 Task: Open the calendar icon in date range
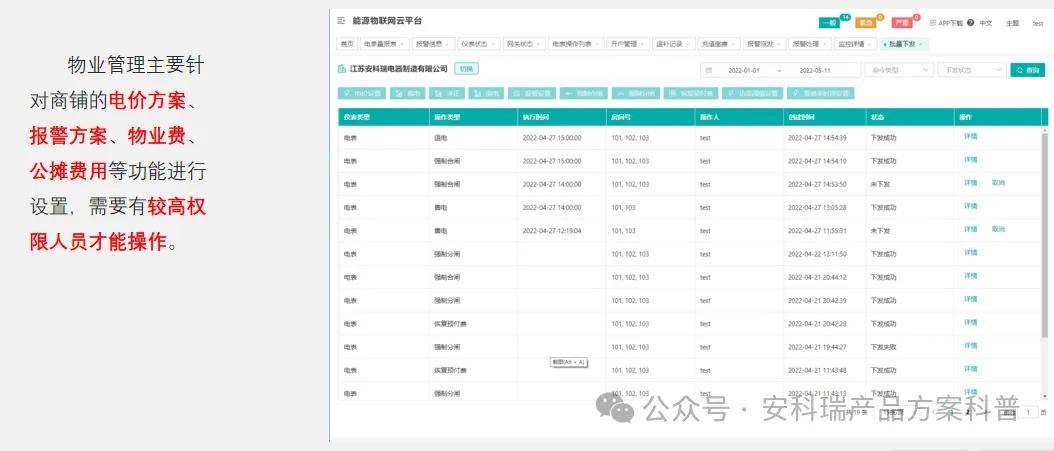click(708, 70)
